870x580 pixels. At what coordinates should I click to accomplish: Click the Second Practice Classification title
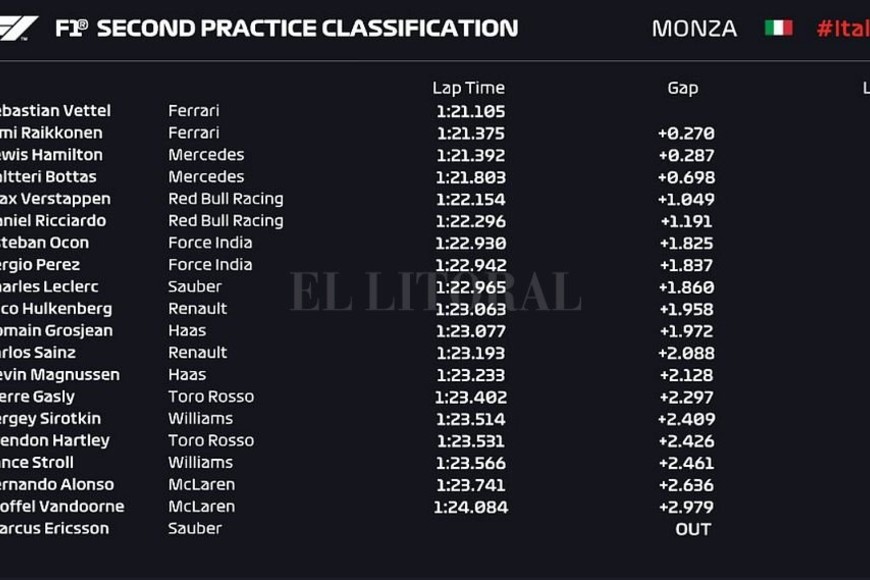(x=307, y=28)
